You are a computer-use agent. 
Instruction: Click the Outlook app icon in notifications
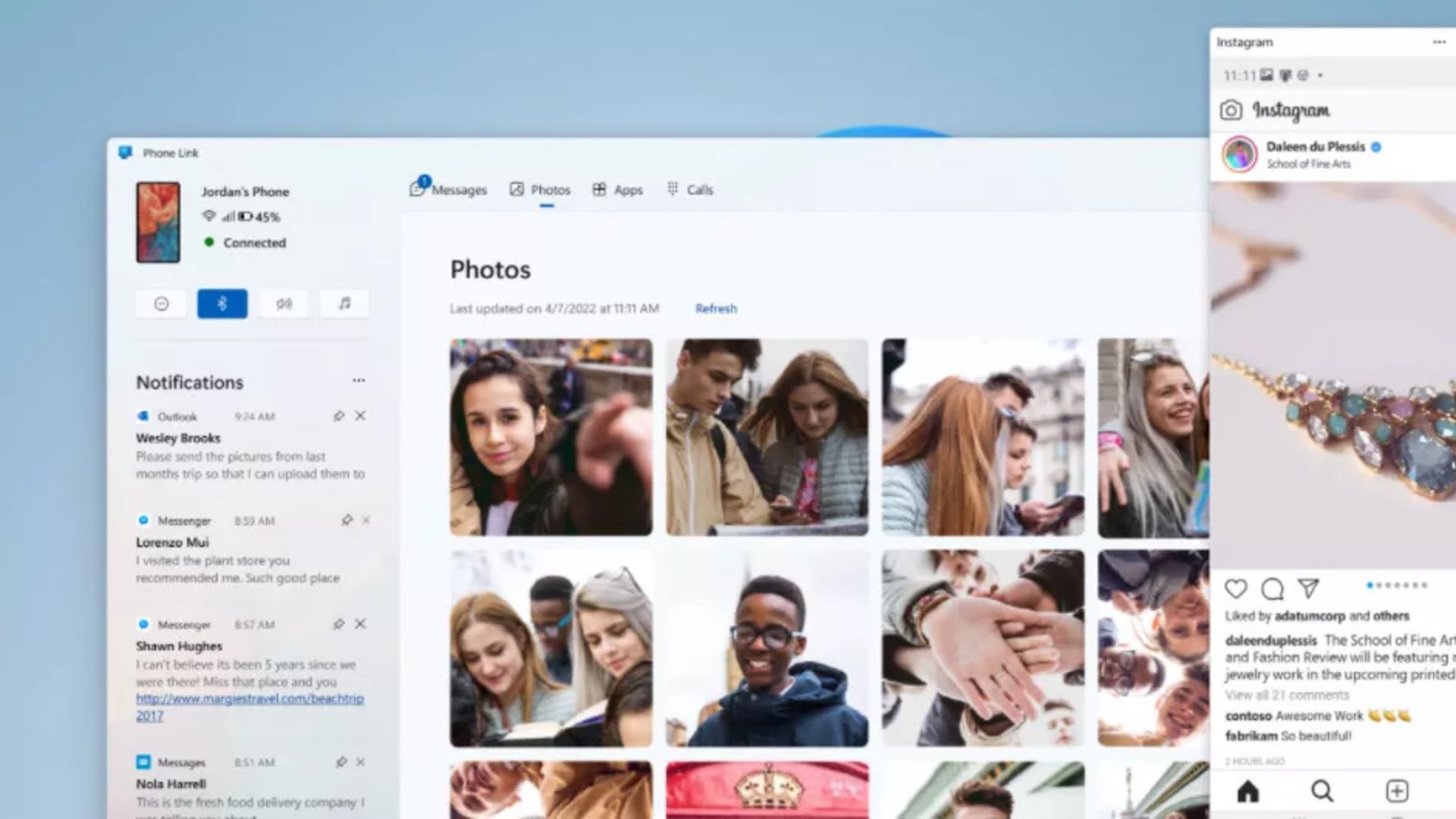pyautogui.click(x=143, y=416)
